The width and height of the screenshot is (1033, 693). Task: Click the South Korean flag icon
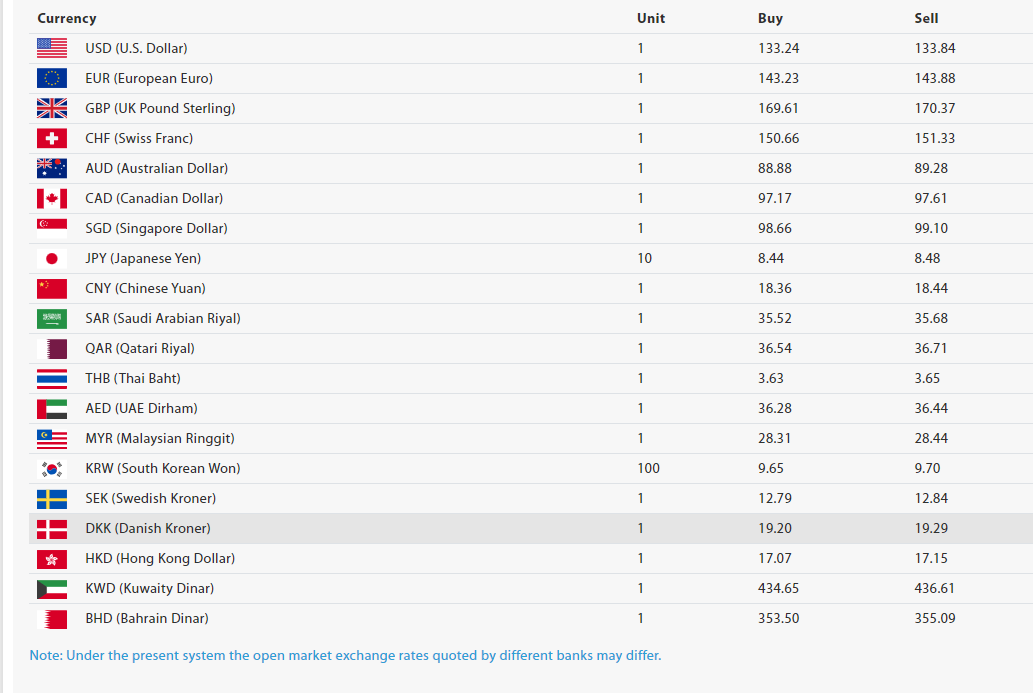pos(52,468)
